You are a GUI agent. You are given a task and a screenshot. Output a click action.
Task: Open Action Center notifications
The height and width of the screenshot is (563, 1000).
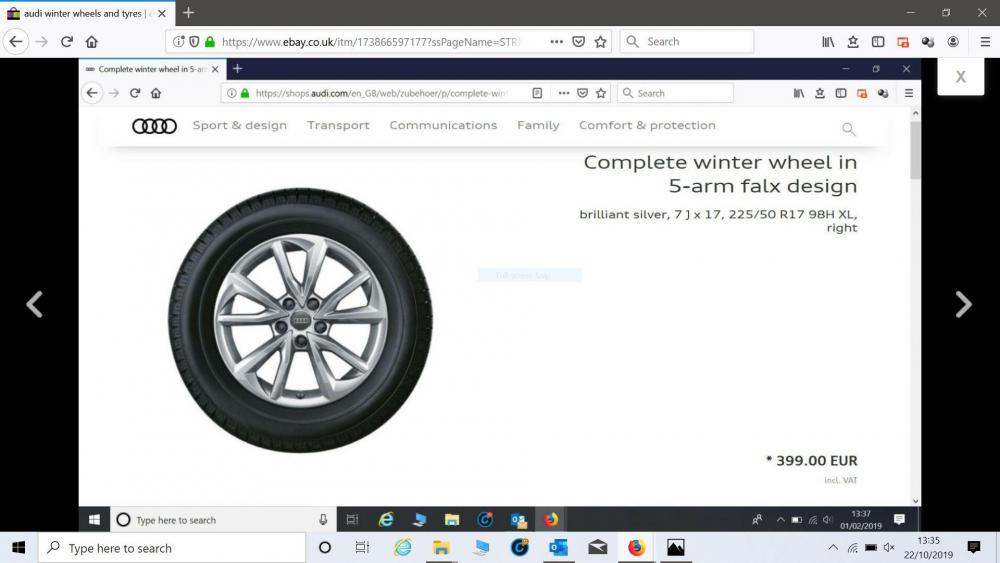[x=974, y=548]
